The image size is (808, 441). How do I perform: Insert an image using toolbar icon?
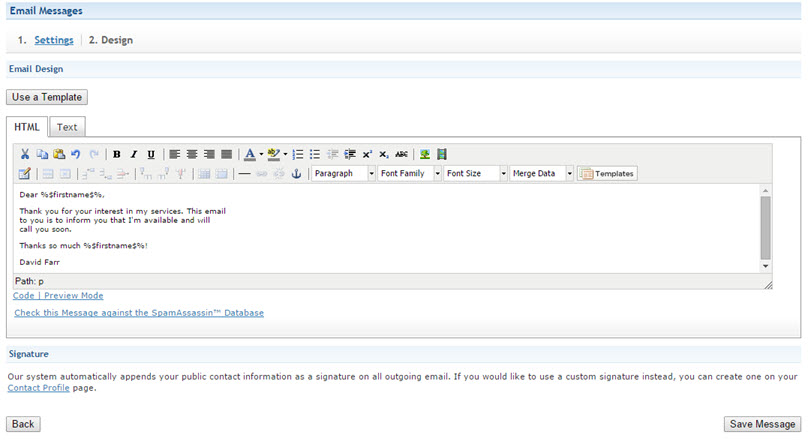coord(425,154)
